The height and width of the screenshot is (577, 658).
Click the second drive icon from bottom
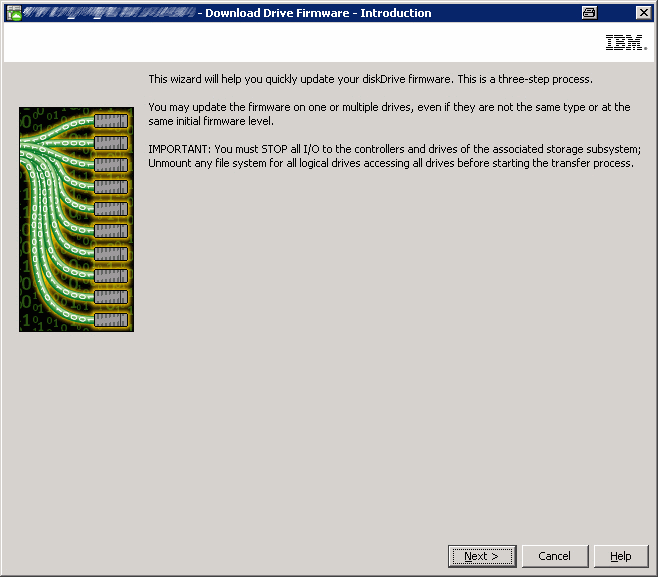[x=111, y=298]
